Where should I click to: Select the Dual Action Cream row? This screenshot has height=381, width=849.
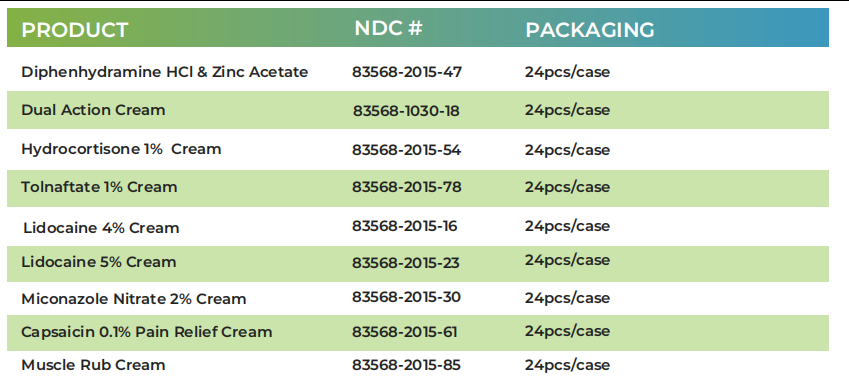click(x=417, y=110)
